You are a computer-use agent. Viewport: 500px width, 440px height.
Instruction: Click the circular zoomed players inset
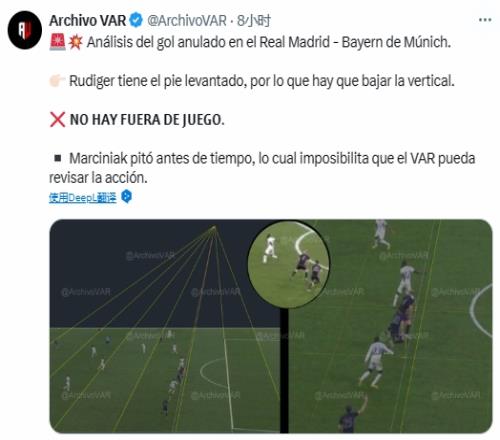coord(289,264)
